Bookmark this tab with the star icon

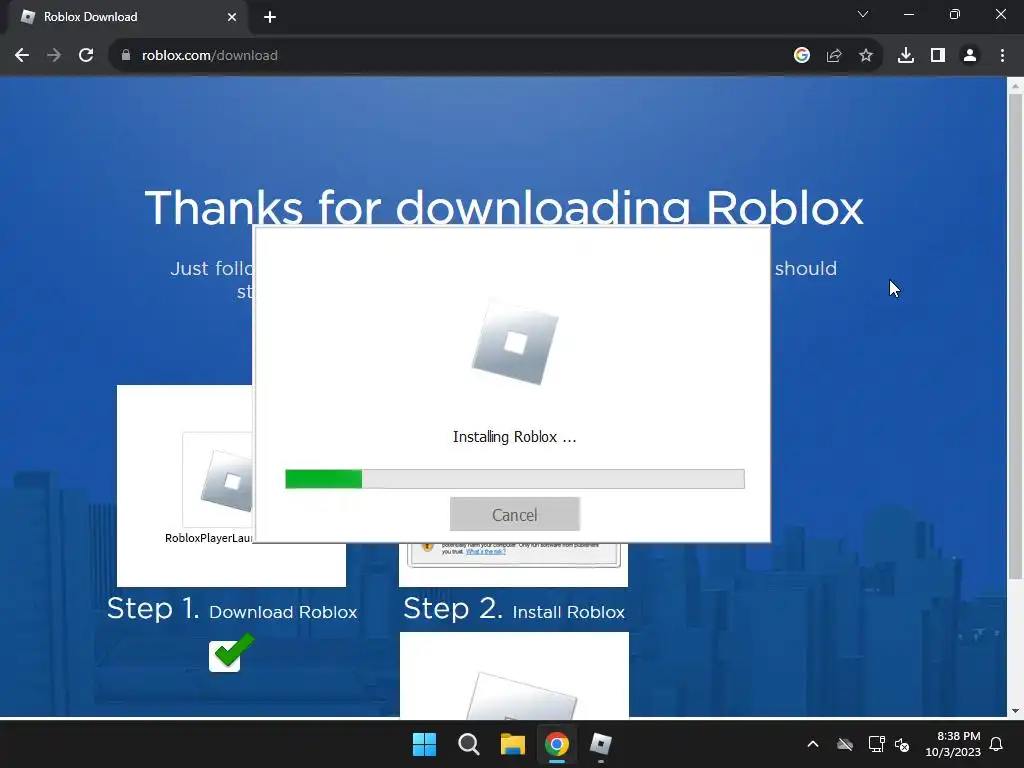point(866,56)
